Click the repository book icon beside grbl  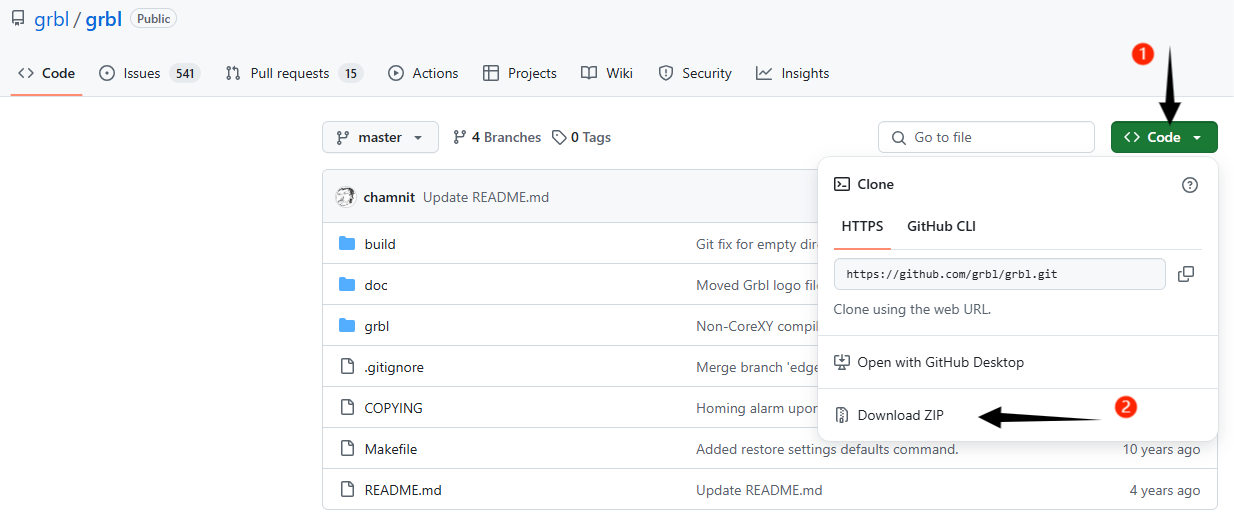18,20
